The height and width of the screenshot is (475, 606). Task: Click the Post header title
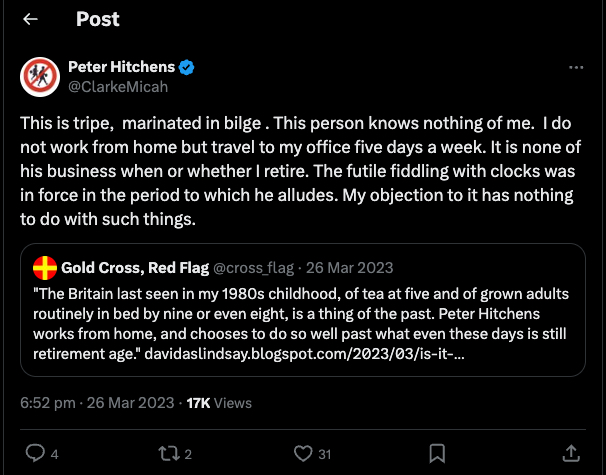click(97, 19)
